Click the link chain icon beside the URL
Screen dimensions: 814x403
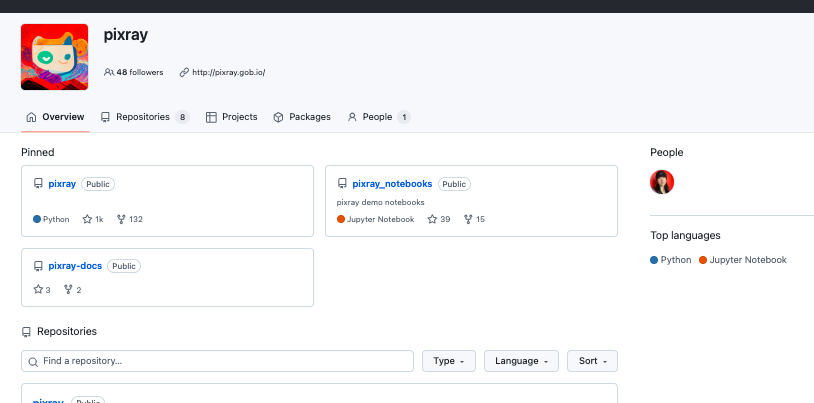184,72
